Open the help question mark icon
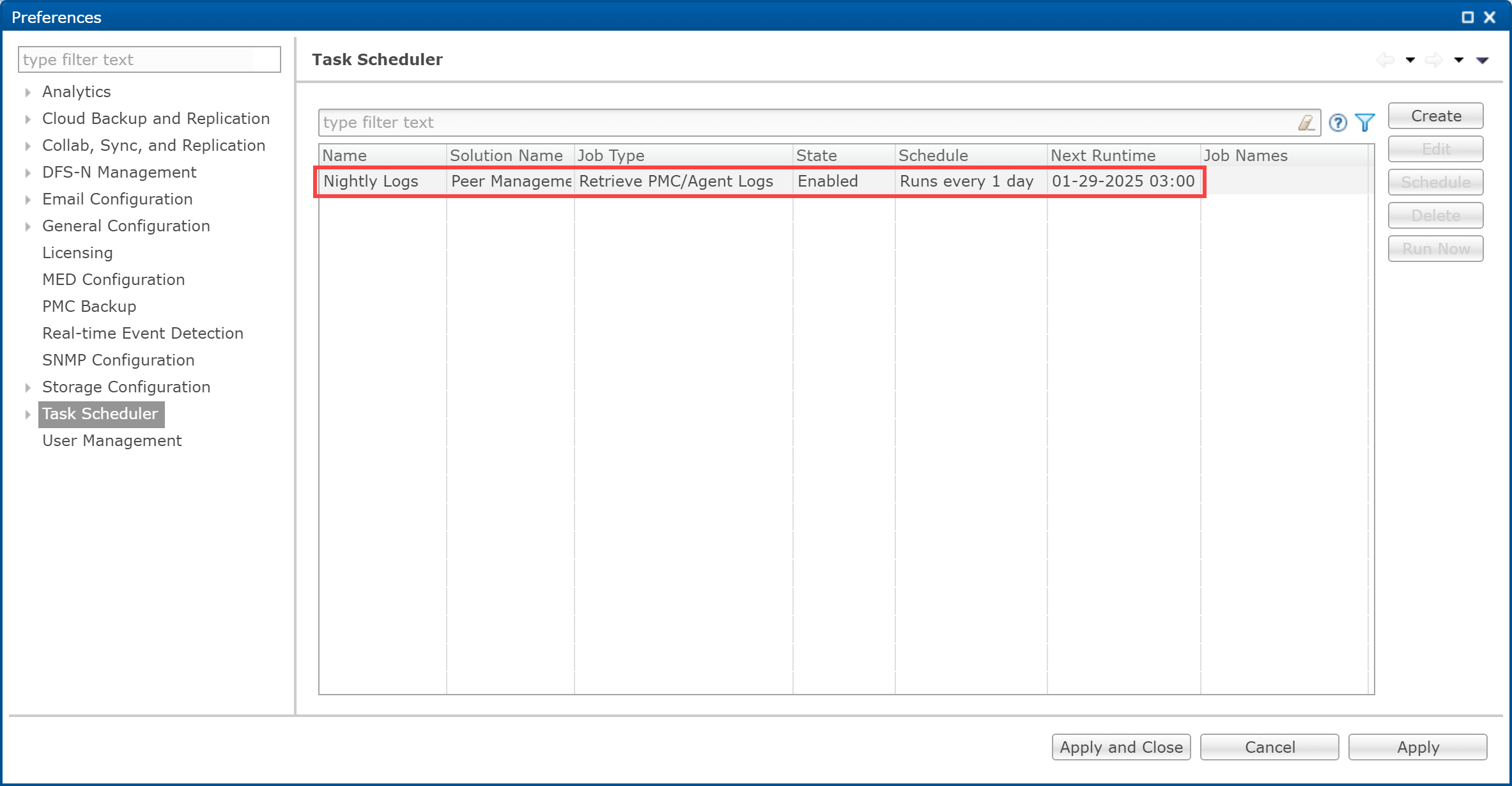 tap(1338, 123)
